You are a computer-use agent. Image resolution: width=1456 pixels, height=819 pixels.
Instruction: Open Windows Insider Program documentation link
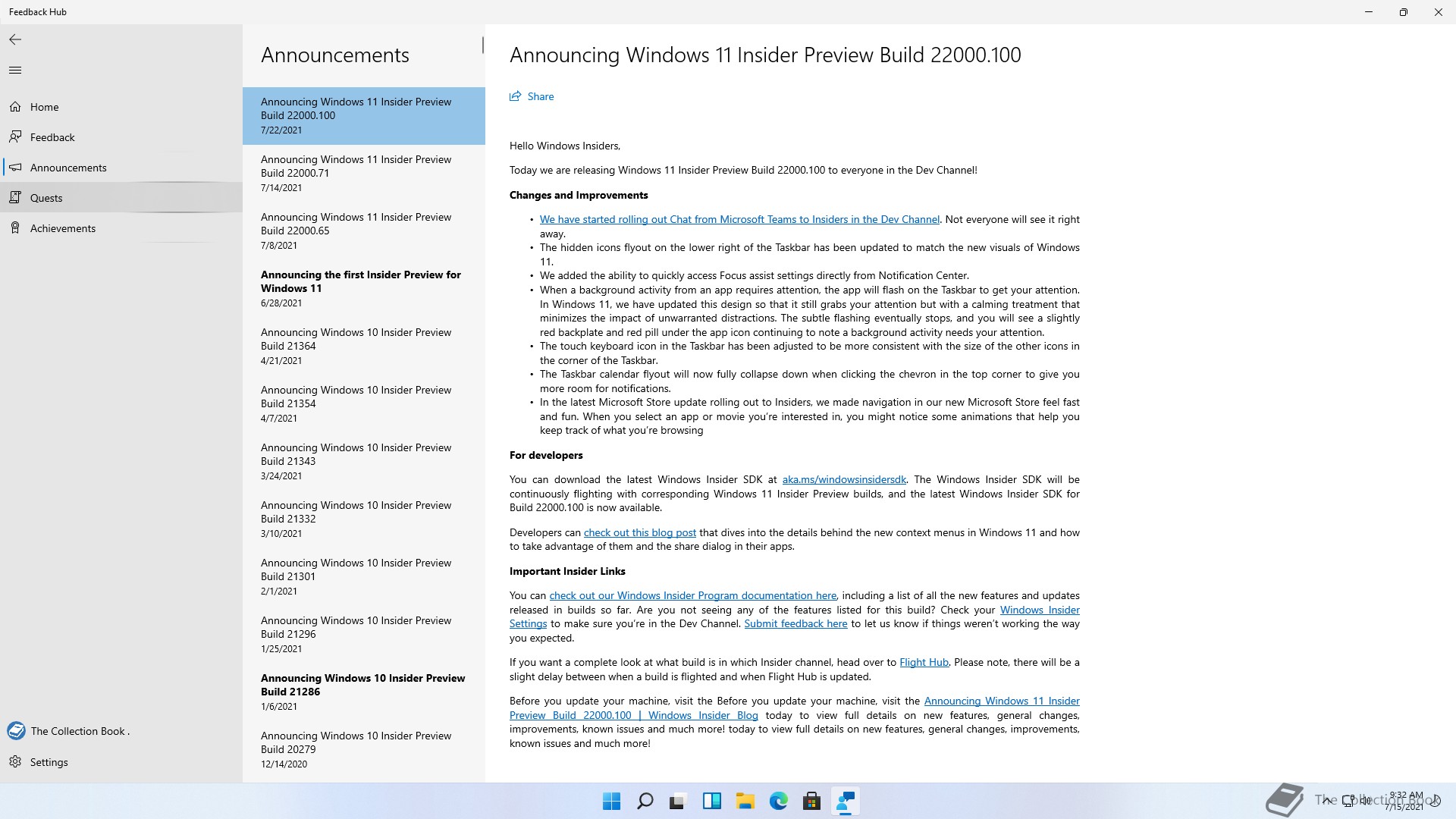pos(692,596)
